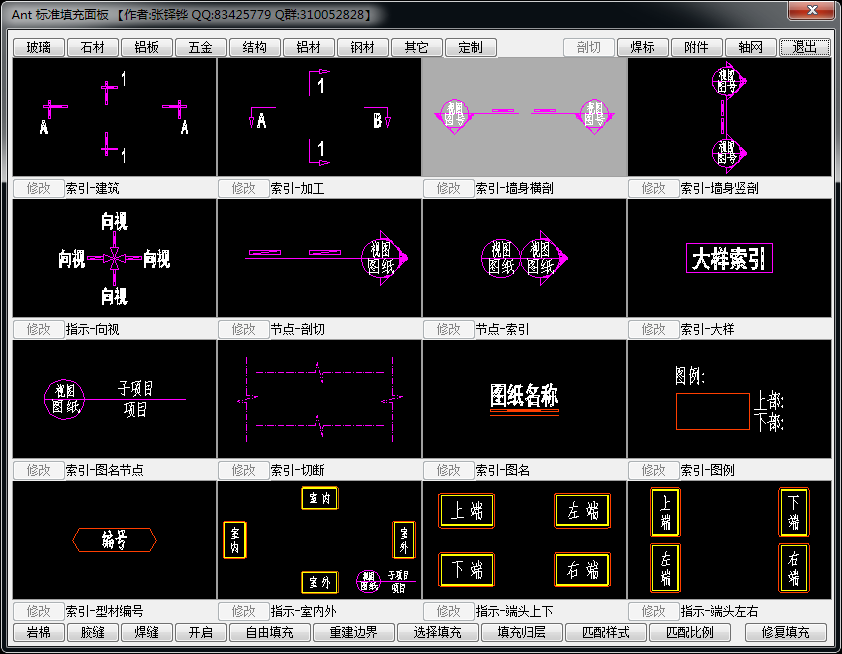
Task: Click the 退出 exit button
Action: [805, 47]
